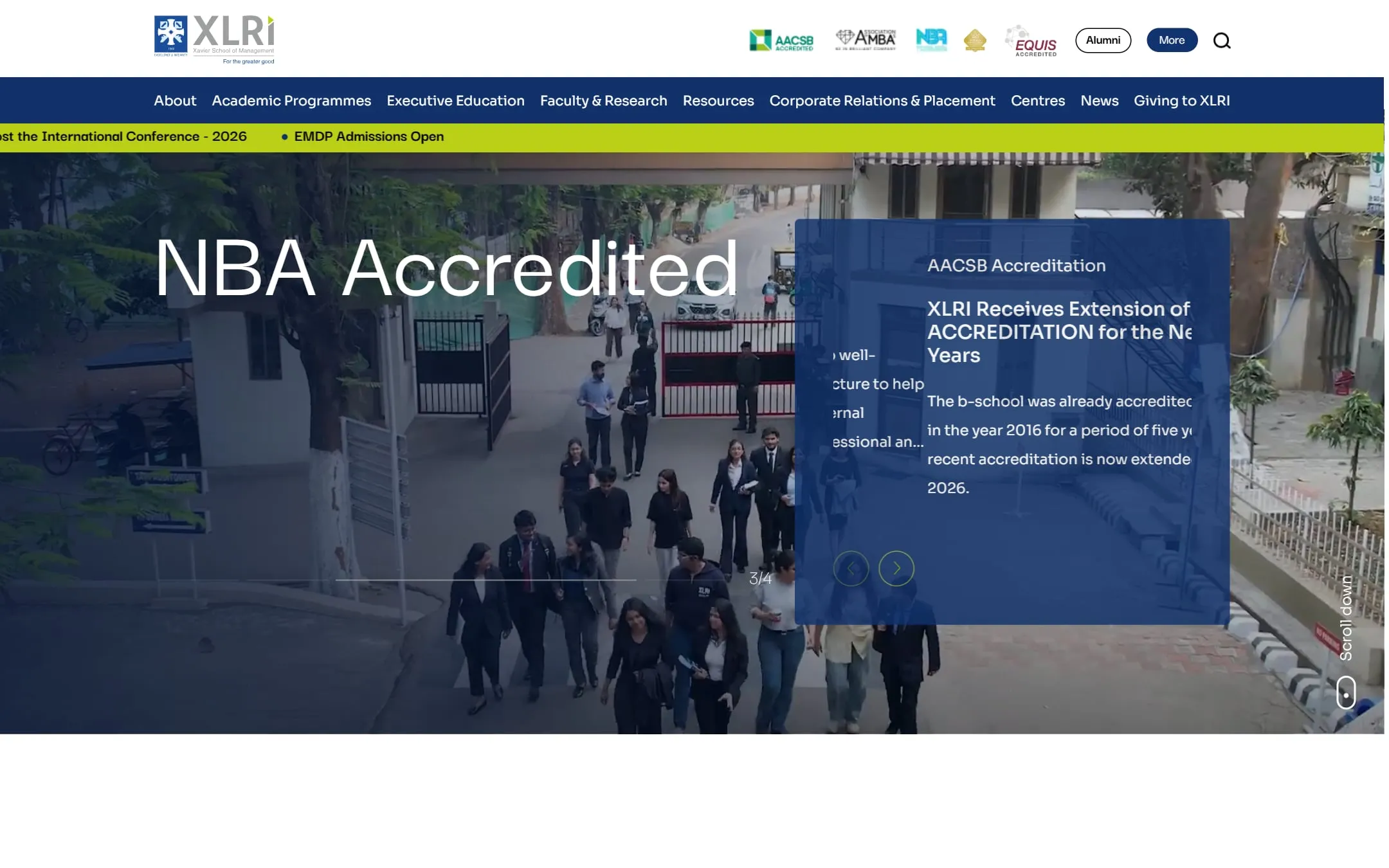Viewport: 1389px width, 868px height.
Task: Click the NBA Accredited hero title
Action: pos(446,269)
